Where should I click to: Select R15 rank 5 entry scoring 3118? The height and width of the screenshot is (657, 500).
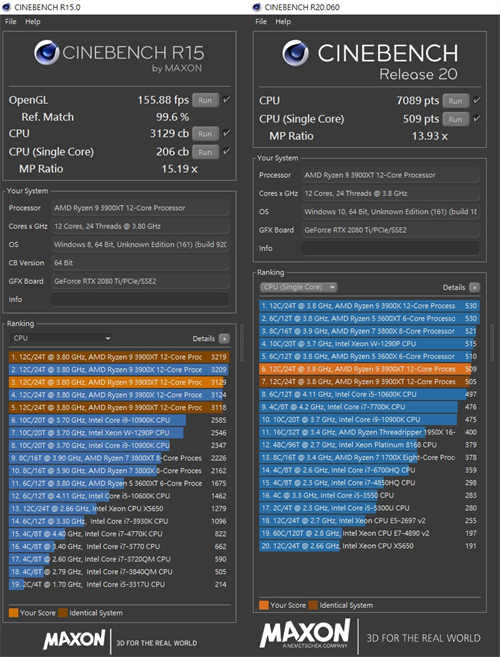click(119, 407)
